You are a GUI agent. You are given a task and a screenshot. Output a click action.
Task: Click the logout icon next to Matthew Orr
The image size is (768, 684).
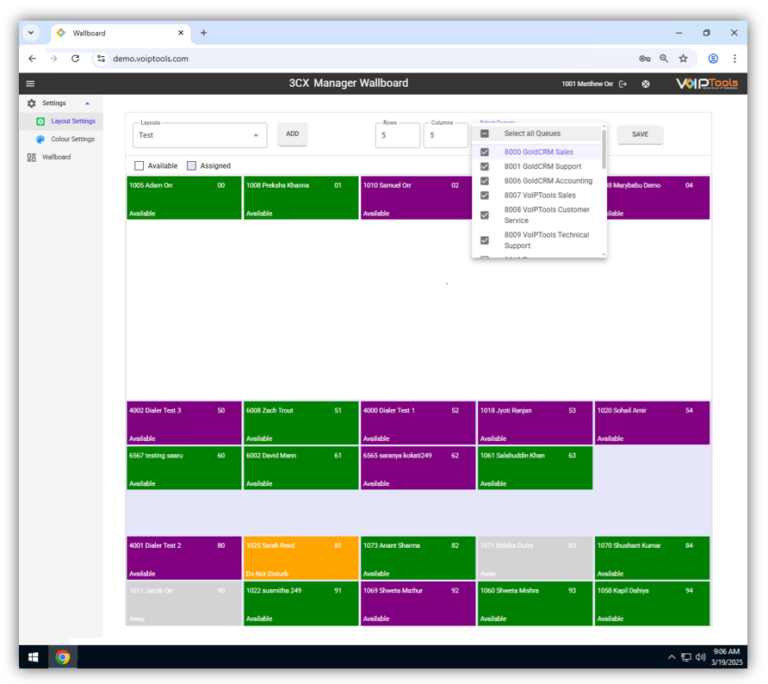click(623, 84)
